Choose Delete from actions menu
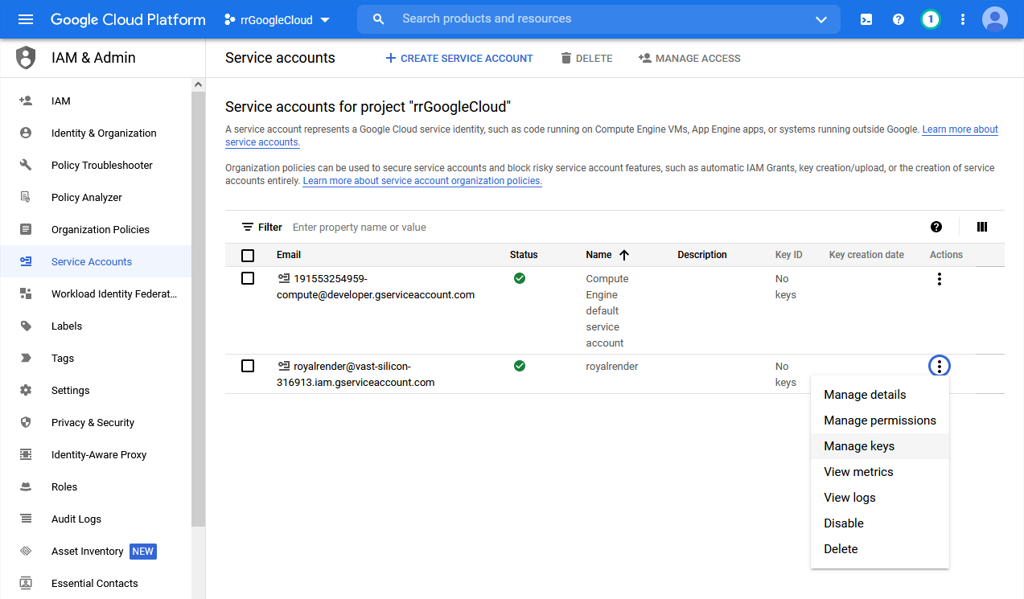Viewport: 1024px width, 599px height. (880, 549)
